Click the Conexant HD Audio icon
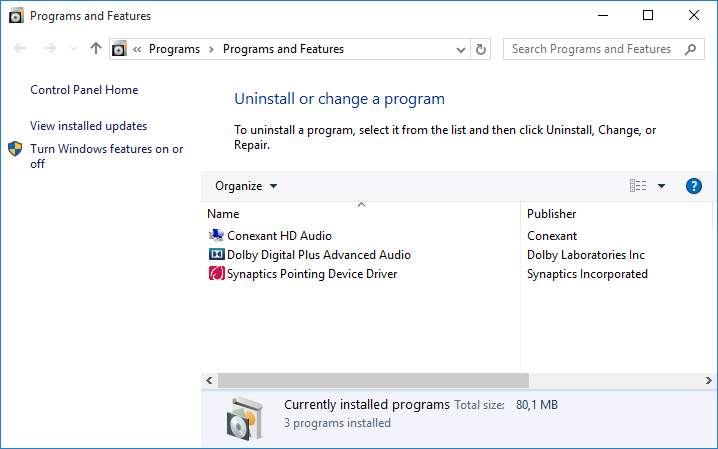The width and height of the screenshot is (718, 449). click(x=217, y=235)
